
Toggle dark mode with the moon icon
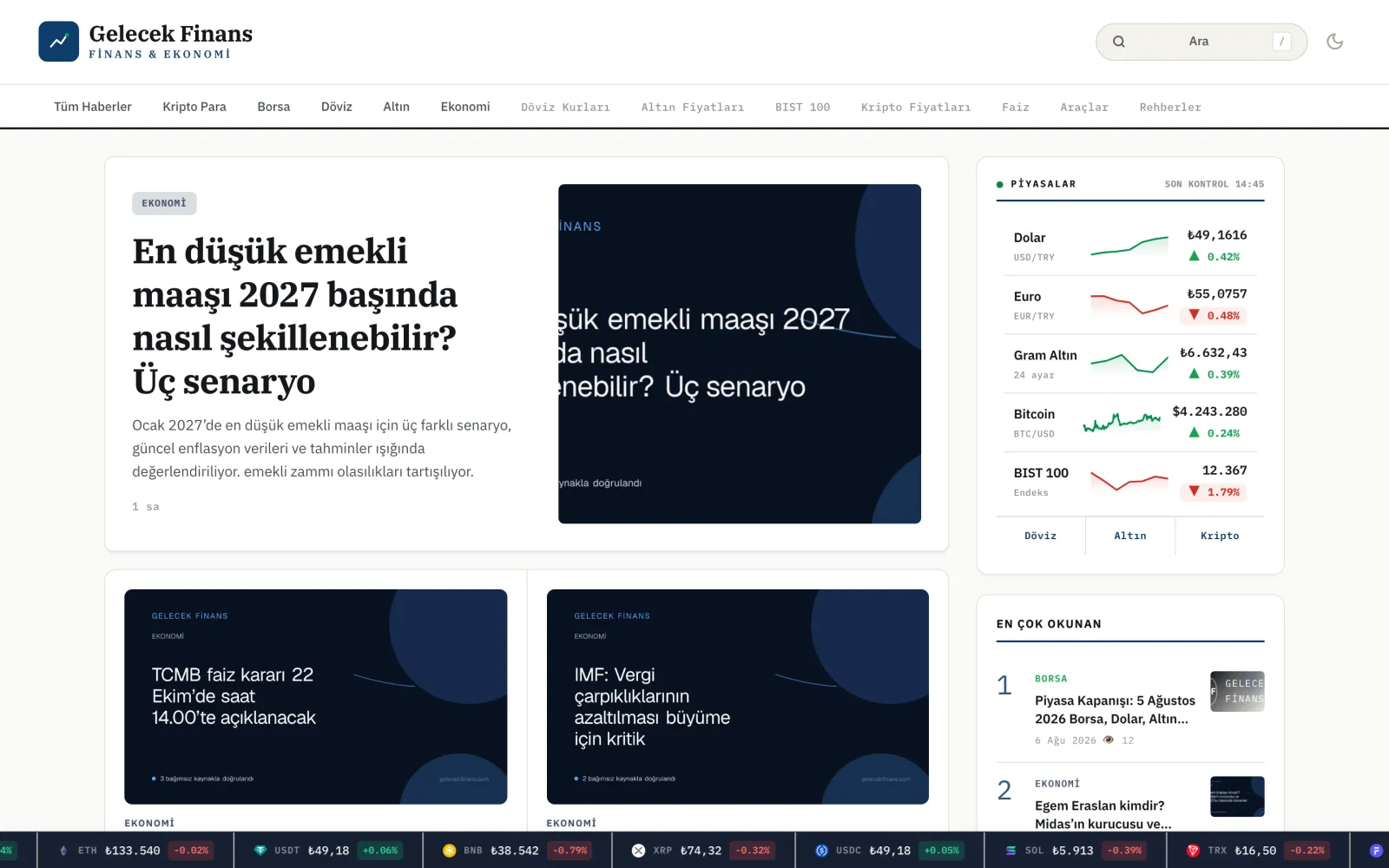[x=1334, y=42]
